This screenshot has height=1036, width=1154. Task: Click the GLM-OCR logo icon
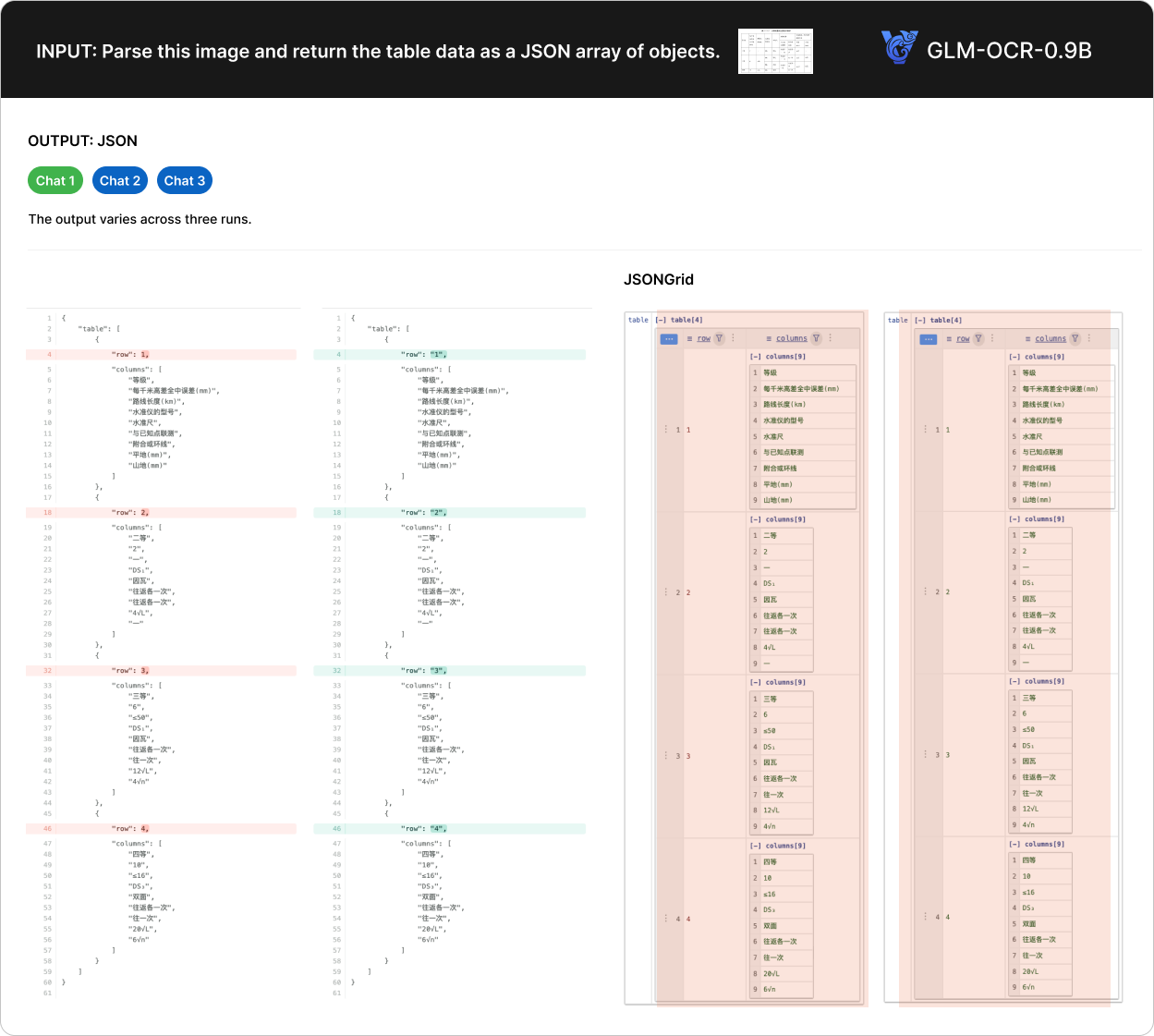point(898,48)
